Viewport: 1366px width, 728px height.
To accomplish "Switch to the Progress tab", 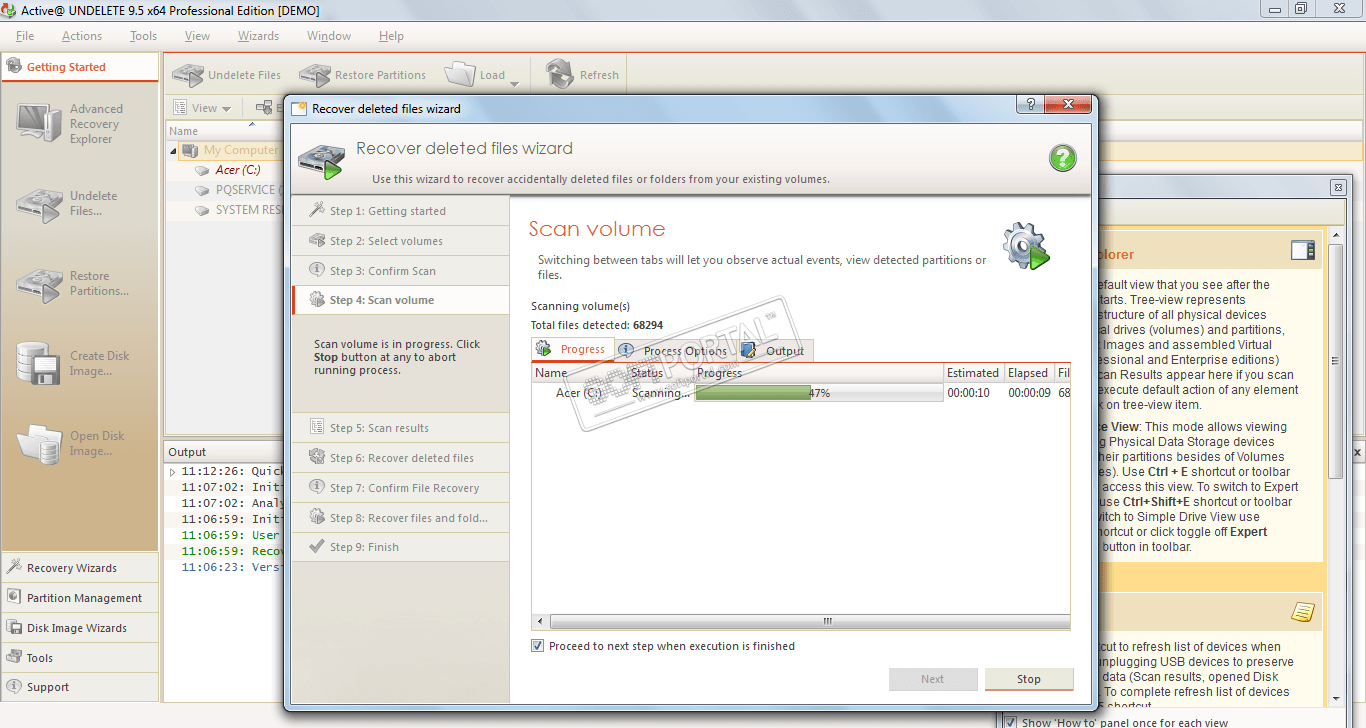I will (x=573, y=349).
